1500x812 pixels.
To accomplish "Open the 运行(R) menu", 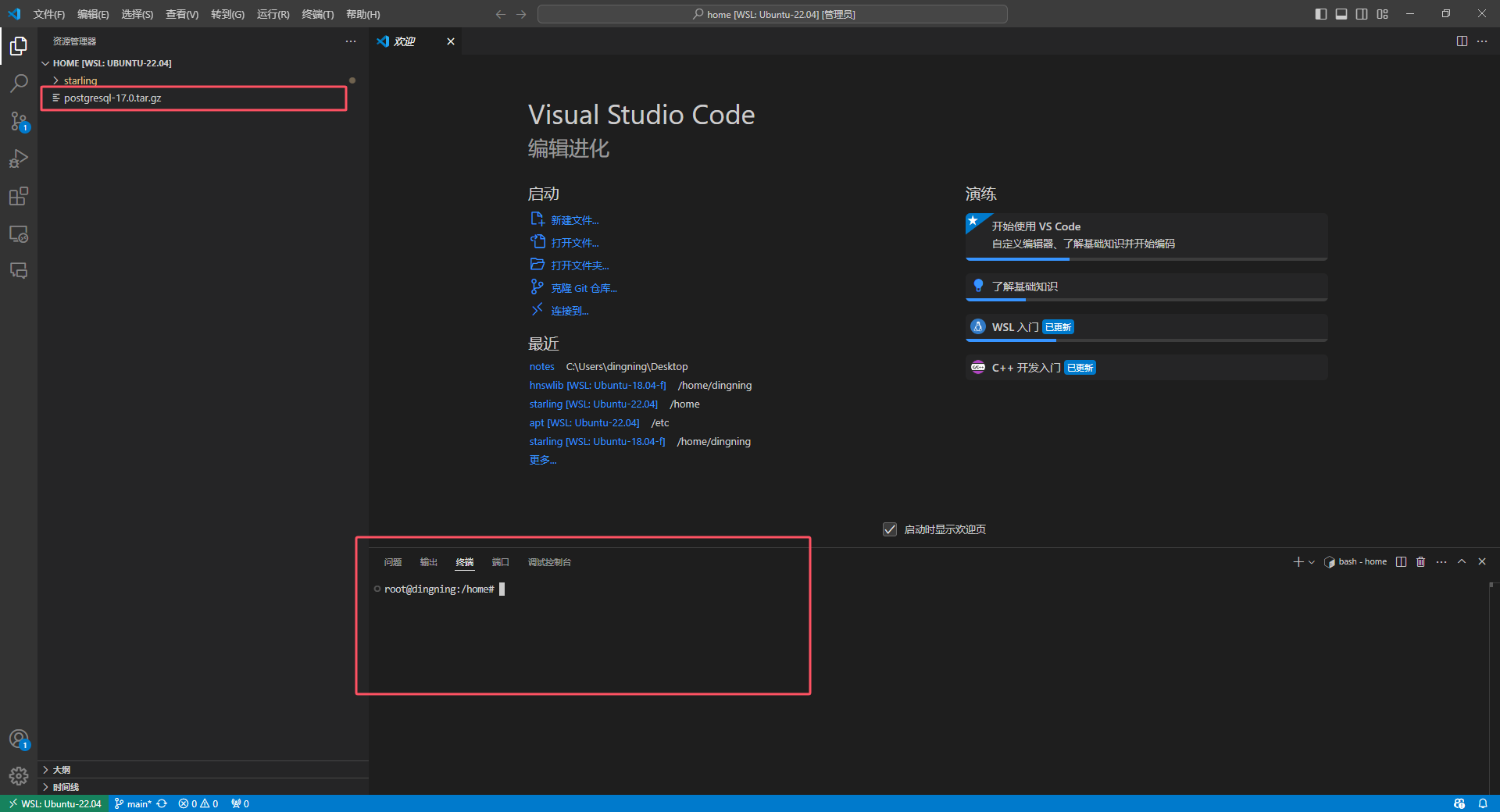I will click(x=273, y=14).
